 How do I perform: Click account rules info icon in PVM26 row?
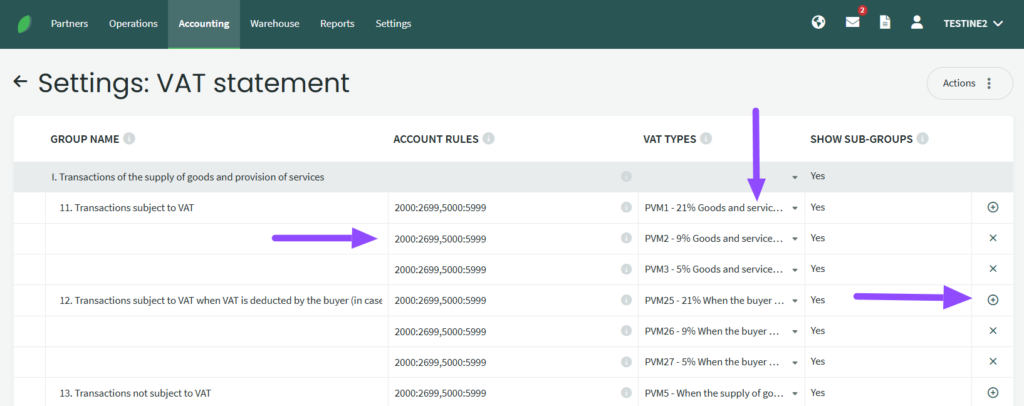pyautogui.click(x=626, y=331)
